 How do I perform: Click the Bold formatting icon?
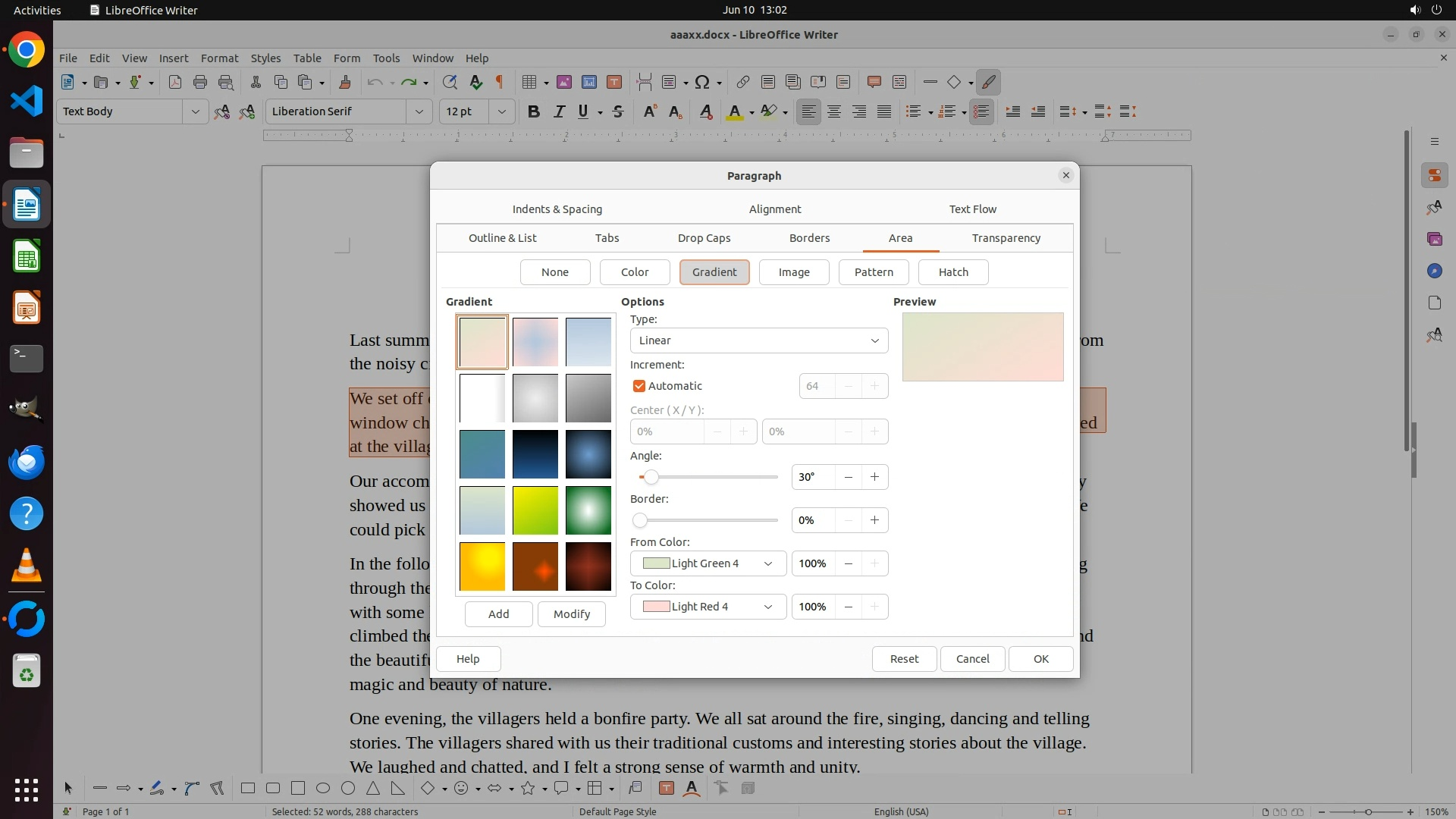pos(534,111)
